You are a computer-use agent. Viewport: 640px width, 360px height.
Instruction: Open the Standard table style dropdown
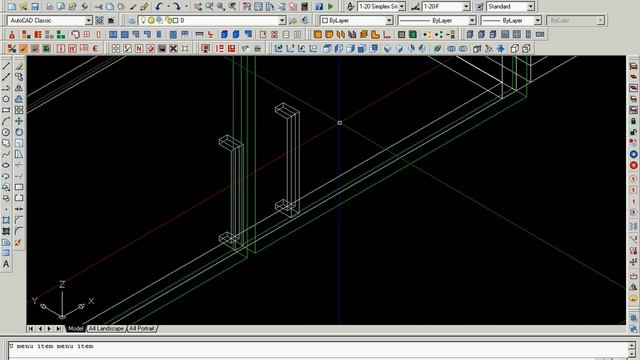click(x=531, y=7)
